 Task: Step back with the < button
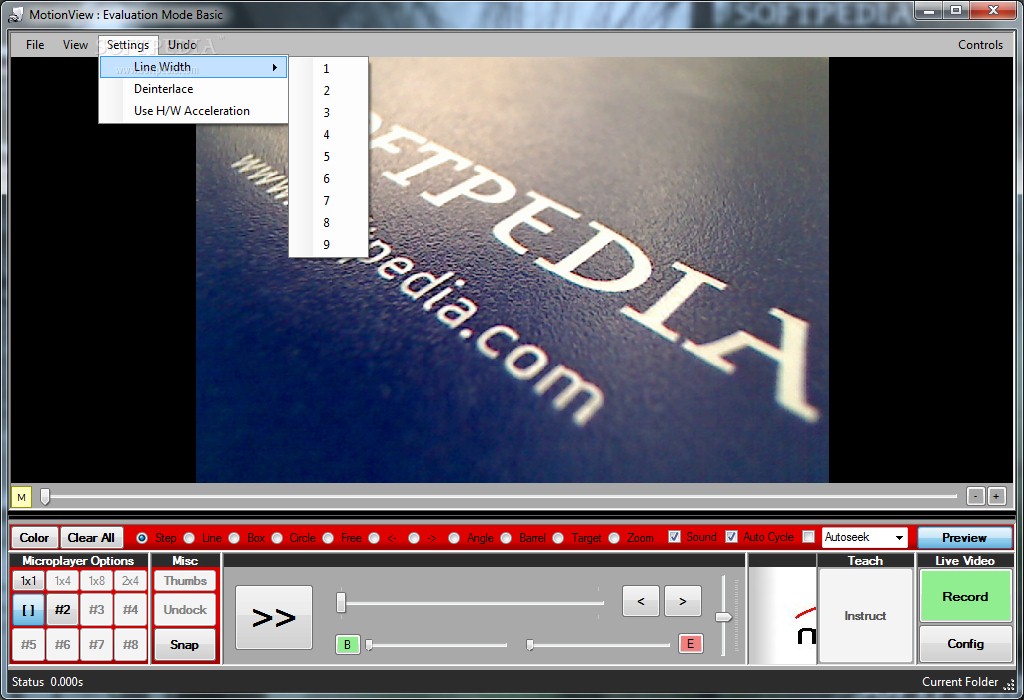coord(641,601)
